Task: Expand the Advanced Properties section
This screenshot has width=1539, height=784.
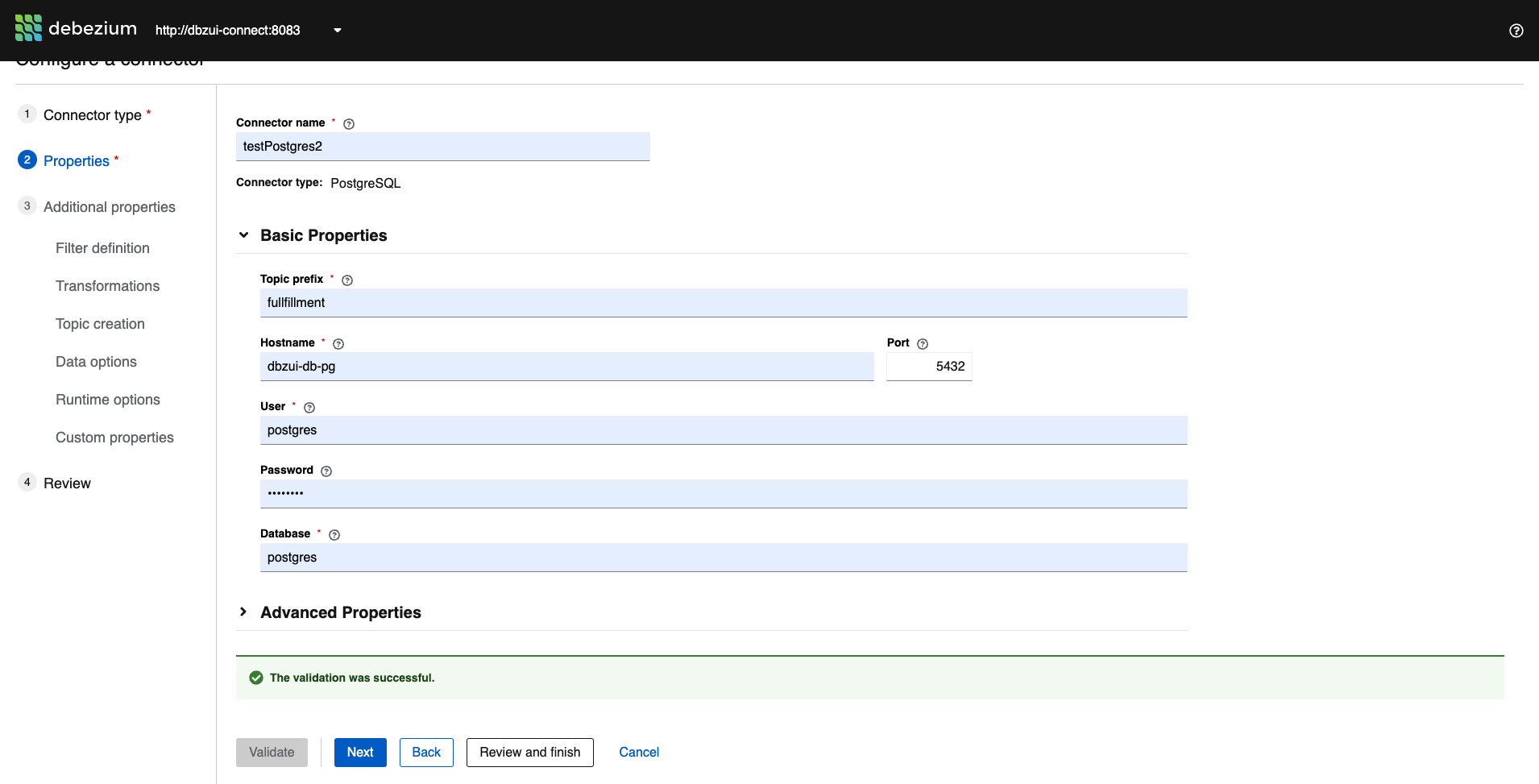Action: click(x=243, y=612)
